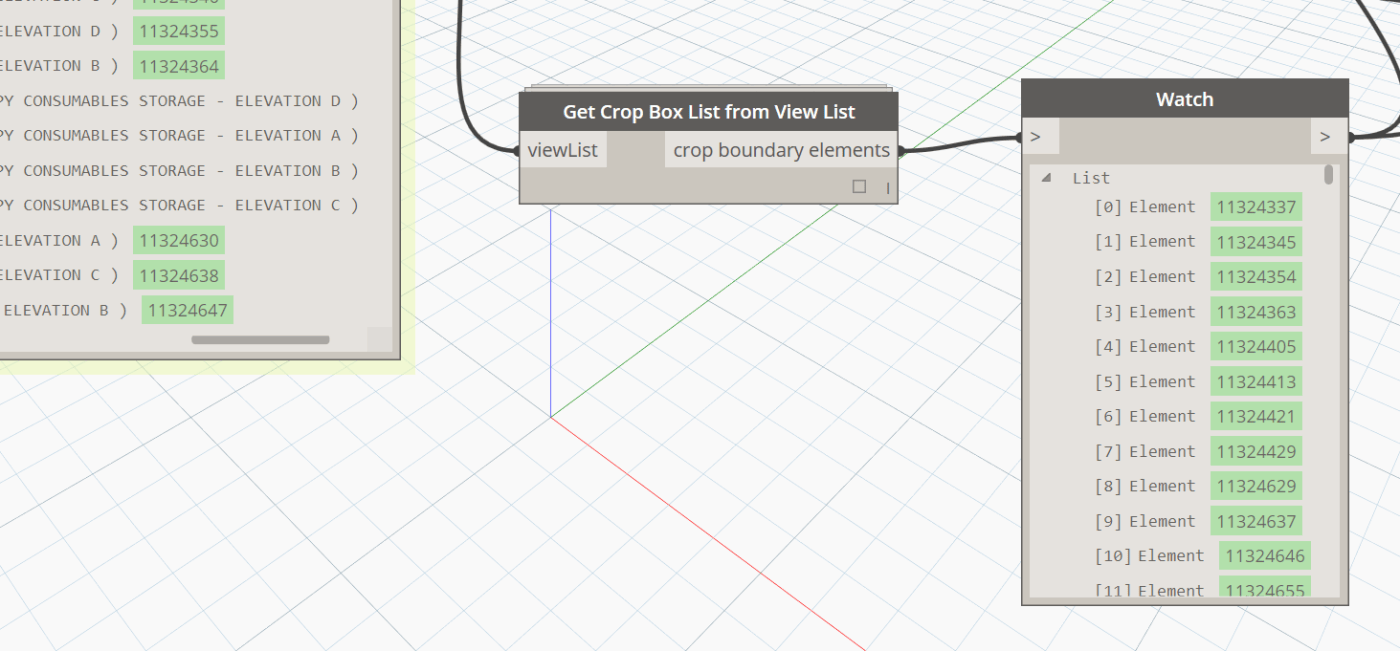Screen dimensions: 1400x651
Task: Click element ID 11324345 in Watch list
Action: point(1256,242)
